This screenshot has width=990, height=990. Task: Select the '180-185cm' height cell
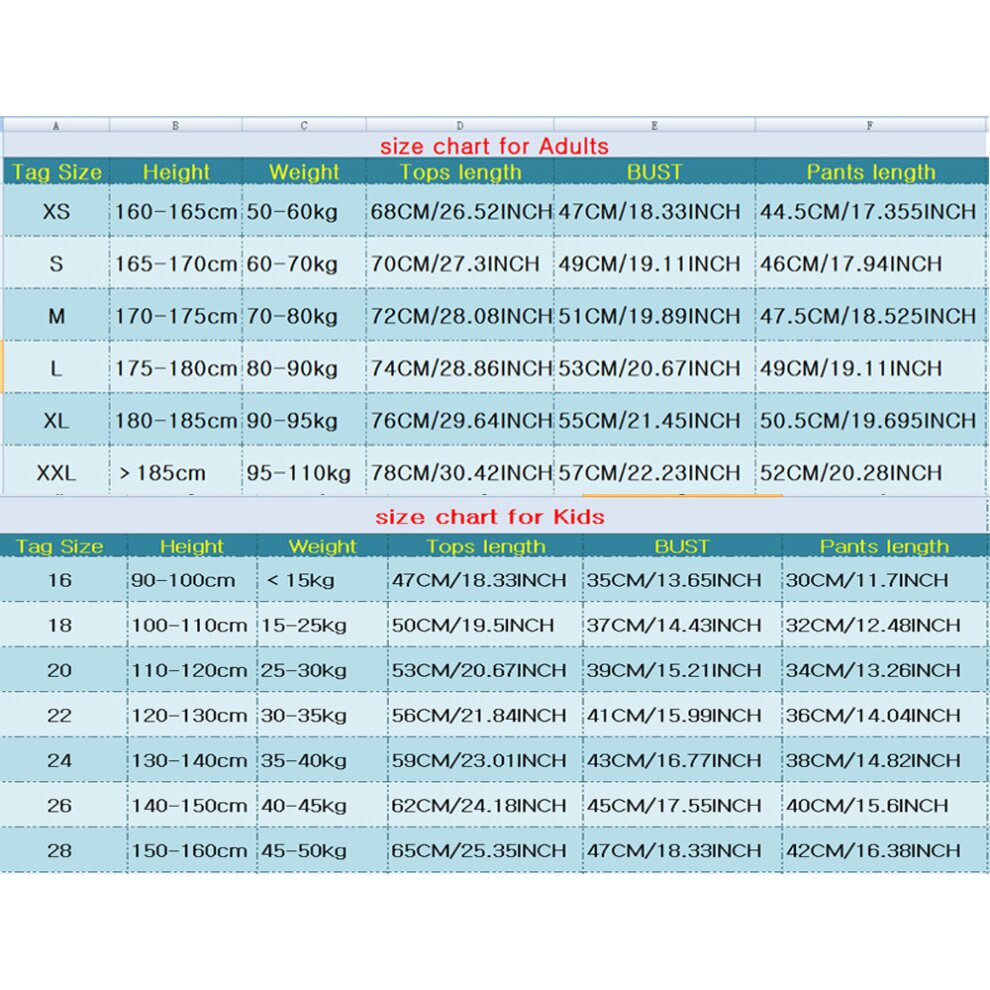coord(176,420)
